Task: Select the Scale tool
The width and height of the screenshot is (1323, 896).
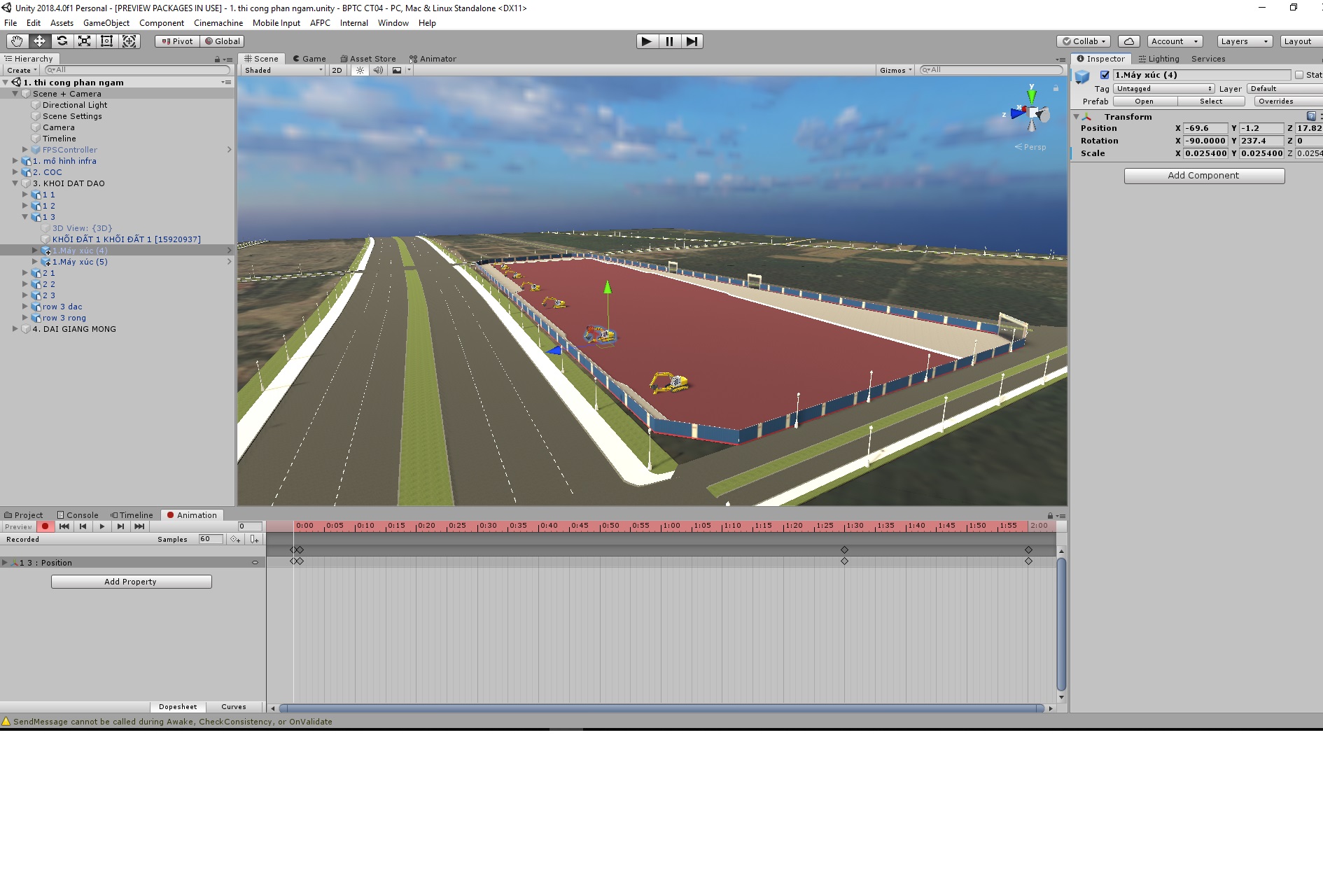Action: pyautogui.click(x=84, y=41)
